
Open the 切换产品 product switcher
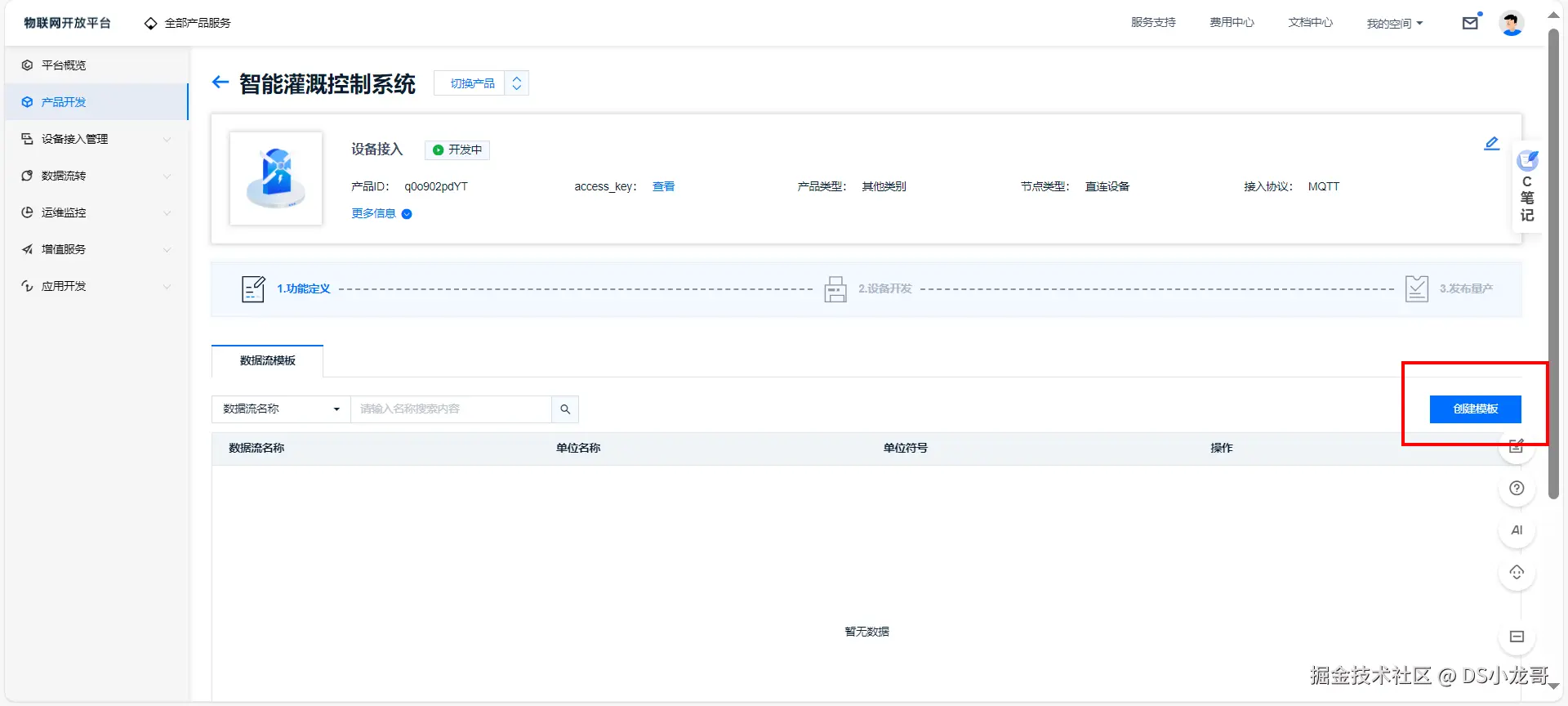(481, 83)
